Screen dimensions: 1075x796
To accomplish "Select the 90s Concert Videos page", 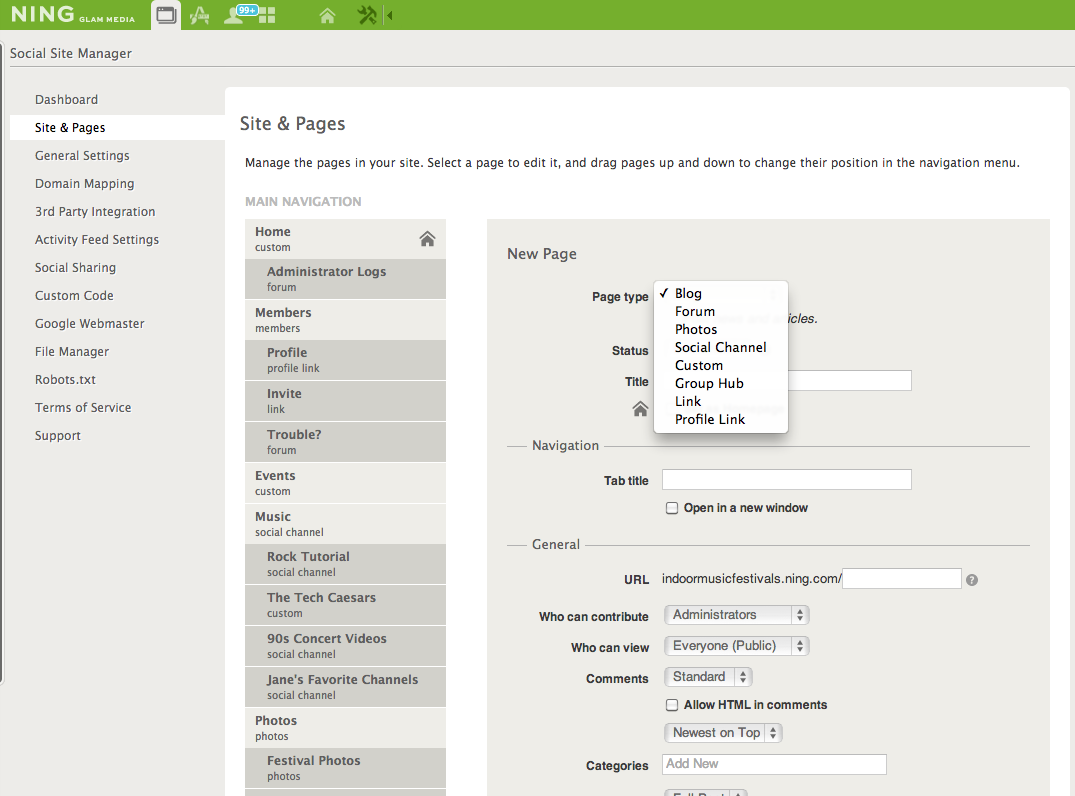I will click(346, 646).
